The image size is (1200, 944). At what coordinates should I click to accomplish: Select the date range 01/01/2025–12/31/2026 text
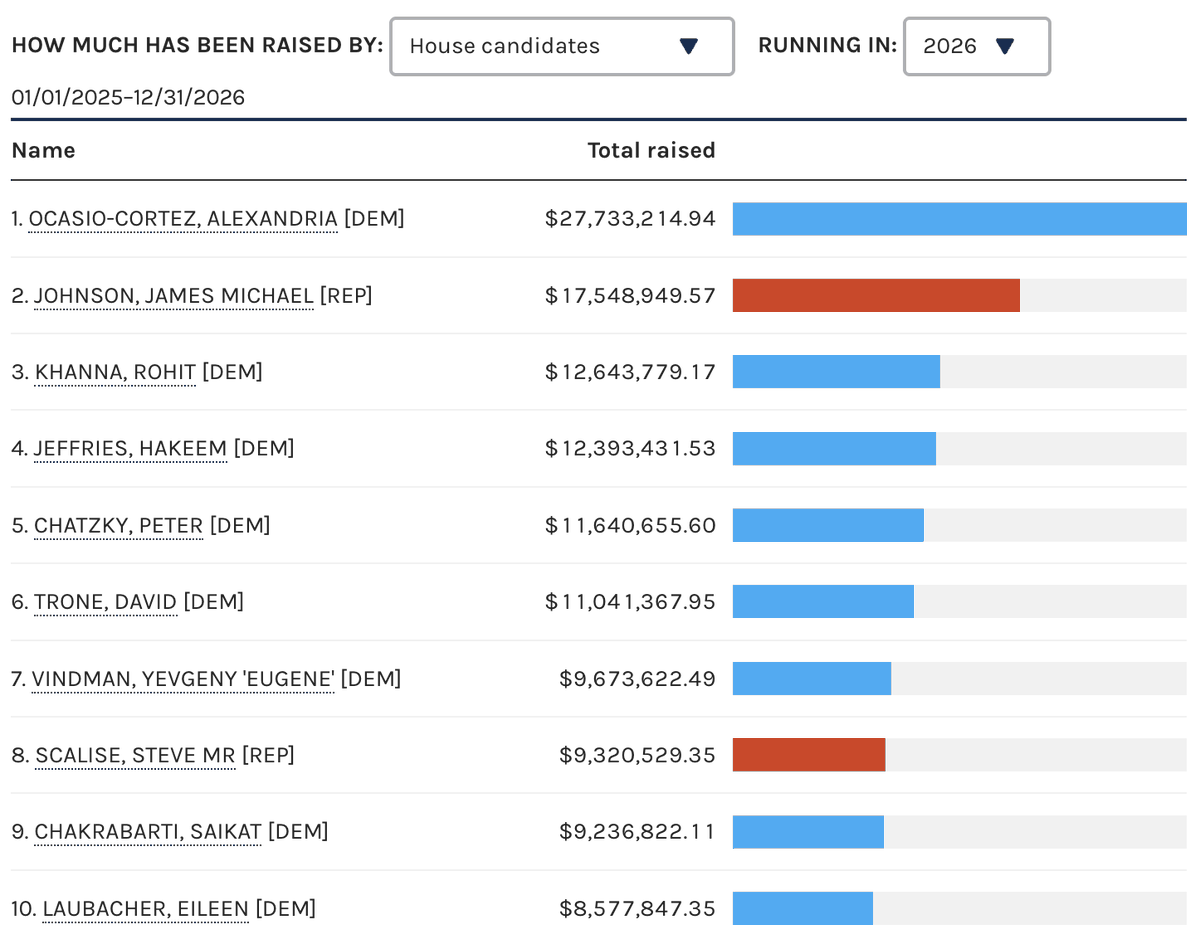[x=128, y=97]
